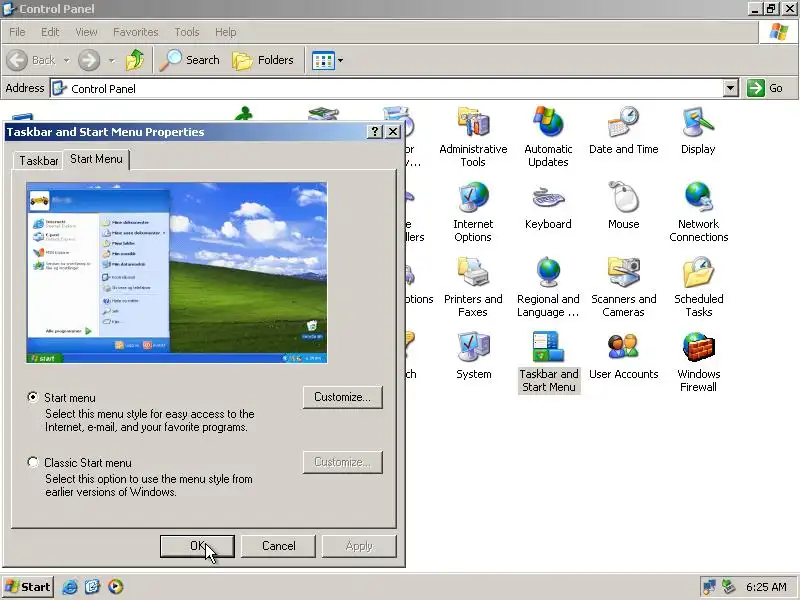The image size is (800, 600).
Task: Open the Help menu
Action: [x=226, y=32]
